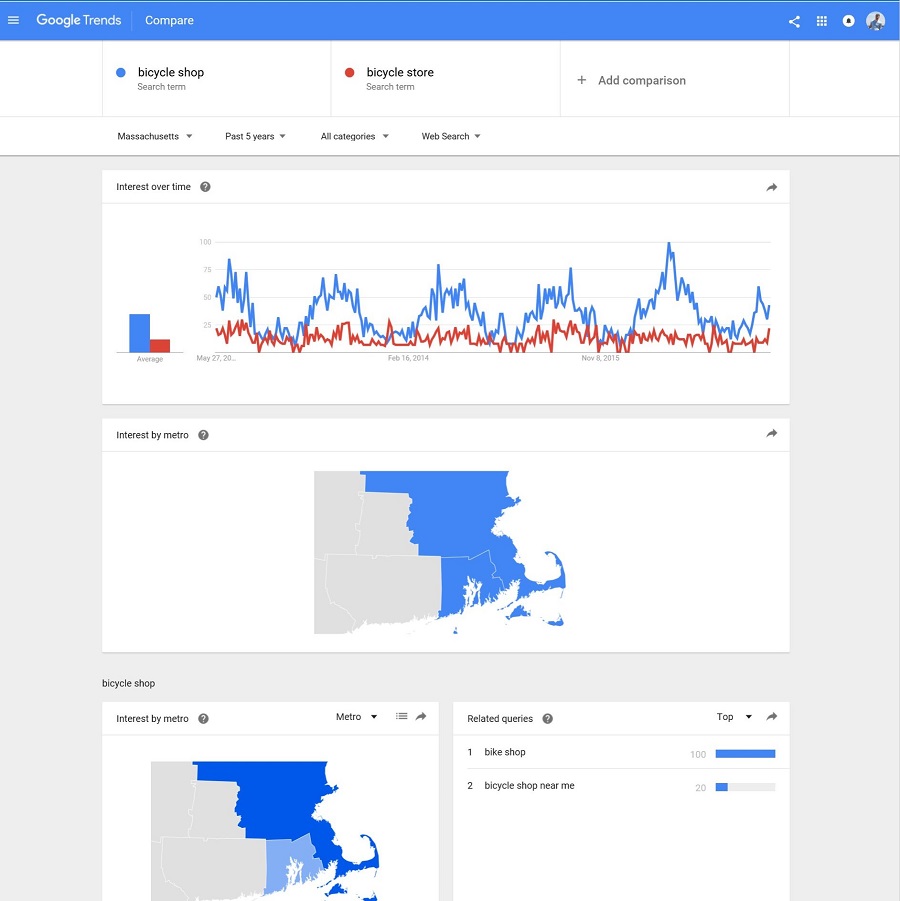Click the Google Trends logo

tap(79, 20)
